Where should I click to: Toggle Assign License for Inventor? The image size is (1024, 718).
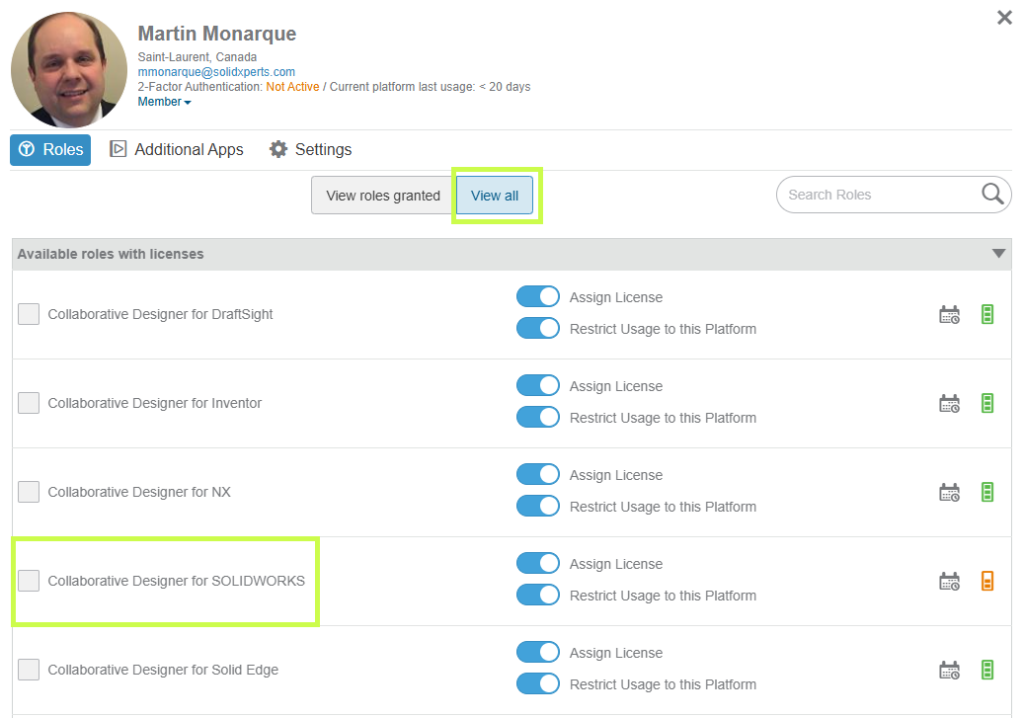click(538, 385)
